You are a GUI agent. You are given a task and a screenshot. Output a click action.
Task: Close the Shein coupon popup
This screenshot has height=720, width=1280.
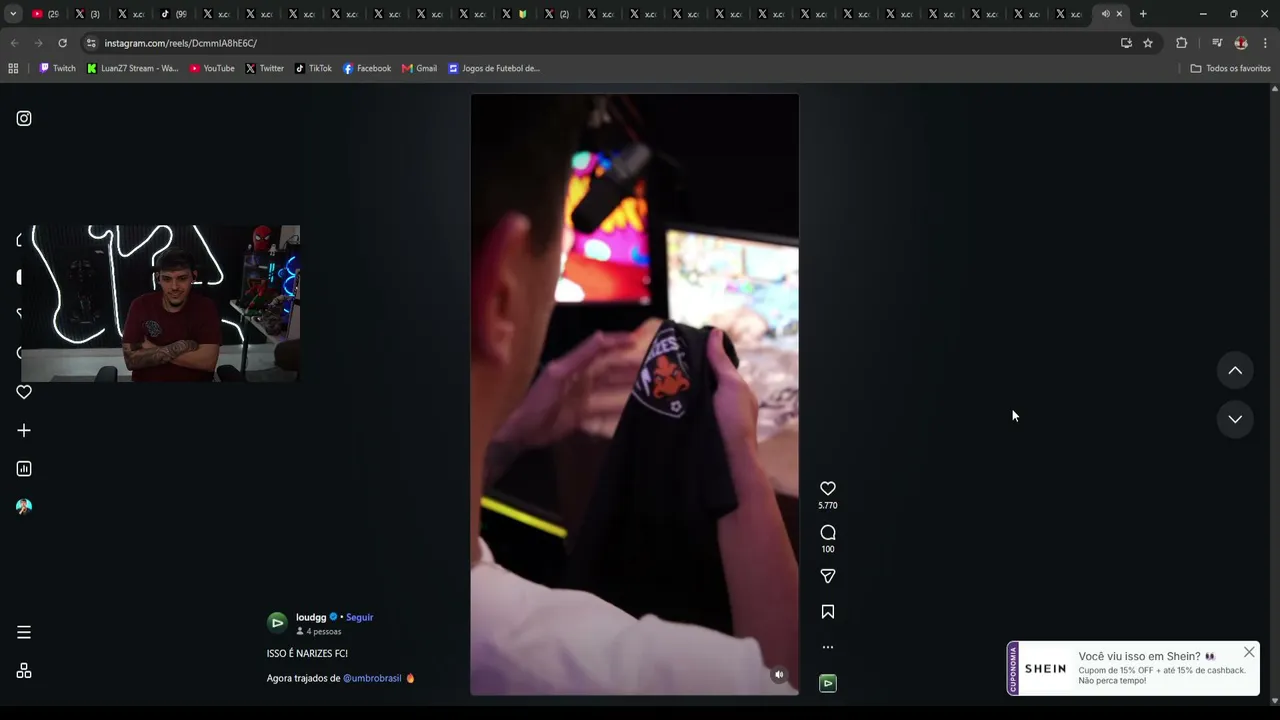tap(1249, 652)
